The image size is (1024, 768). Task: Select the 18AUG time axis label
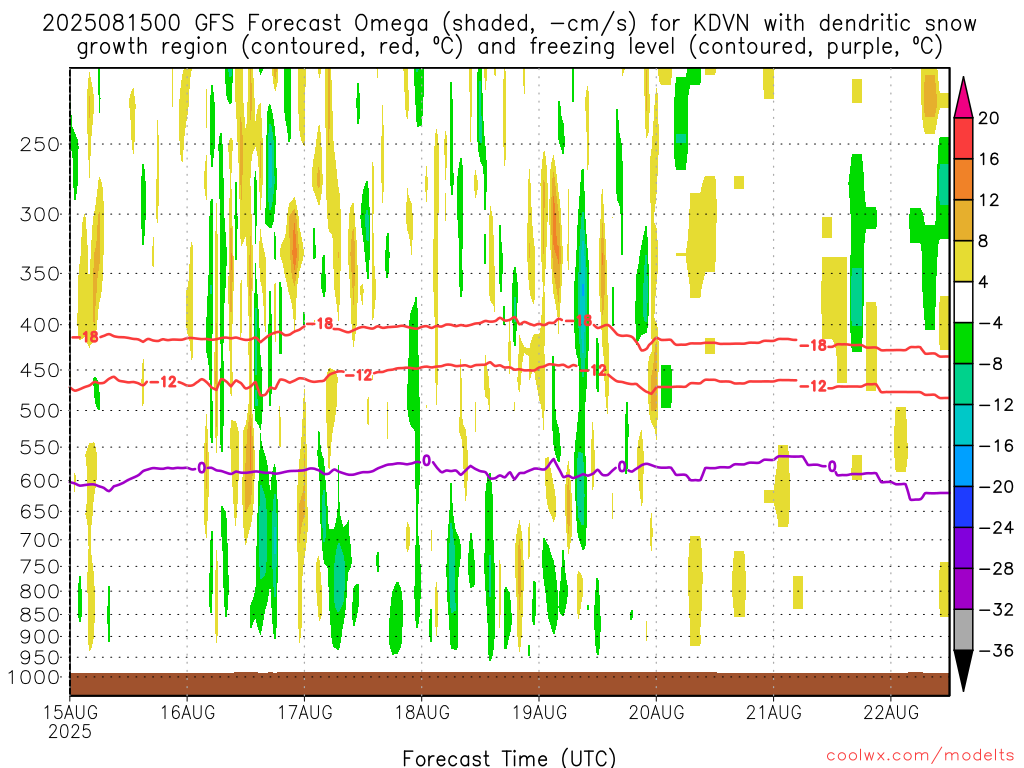[x=422, y=712]
